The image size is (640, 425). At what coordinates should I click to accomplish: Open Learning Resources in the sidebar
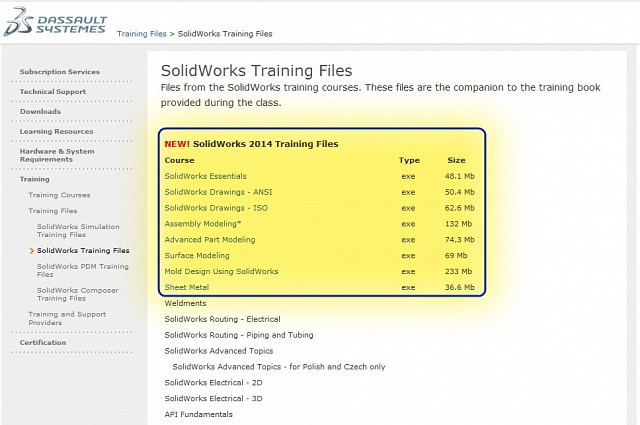56,131
